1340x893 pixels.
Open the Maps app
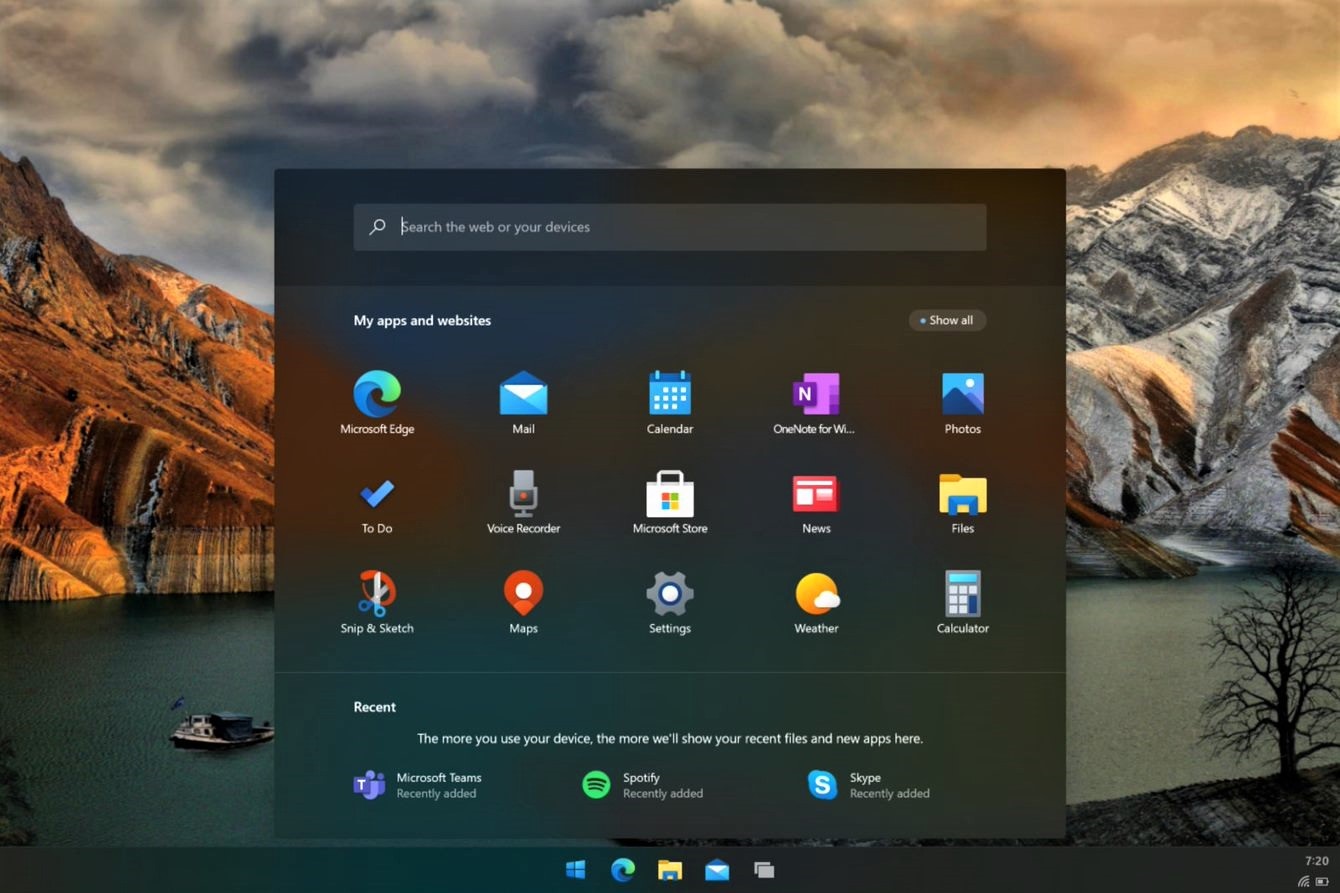(x=523, y=592)
